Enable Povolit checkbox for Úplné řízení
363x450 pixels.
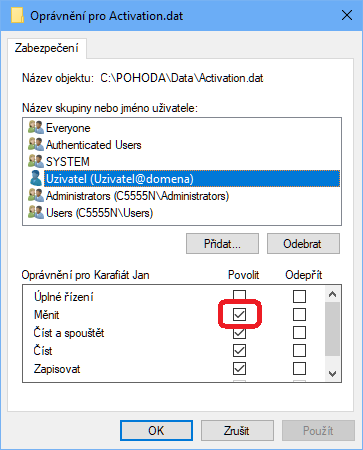point(239,295)
